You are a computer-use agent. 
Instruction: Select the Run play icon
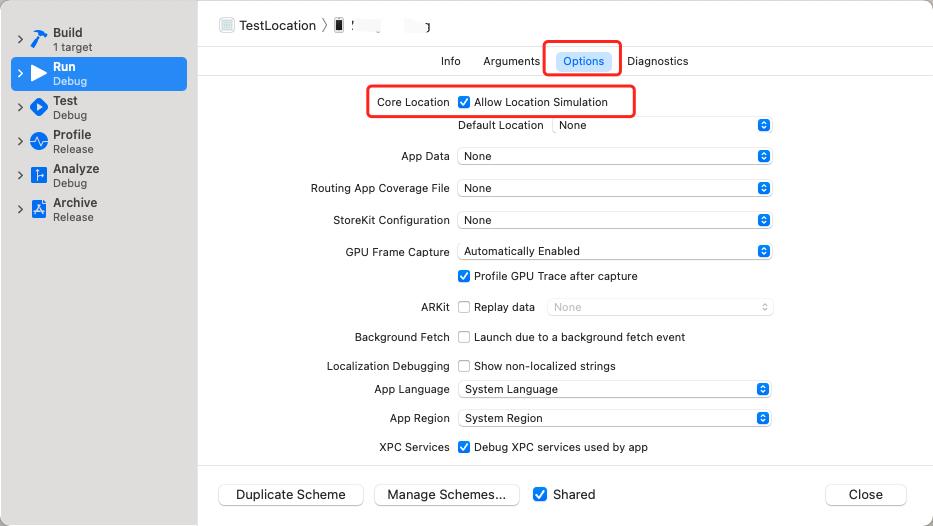tap(39, 73)
